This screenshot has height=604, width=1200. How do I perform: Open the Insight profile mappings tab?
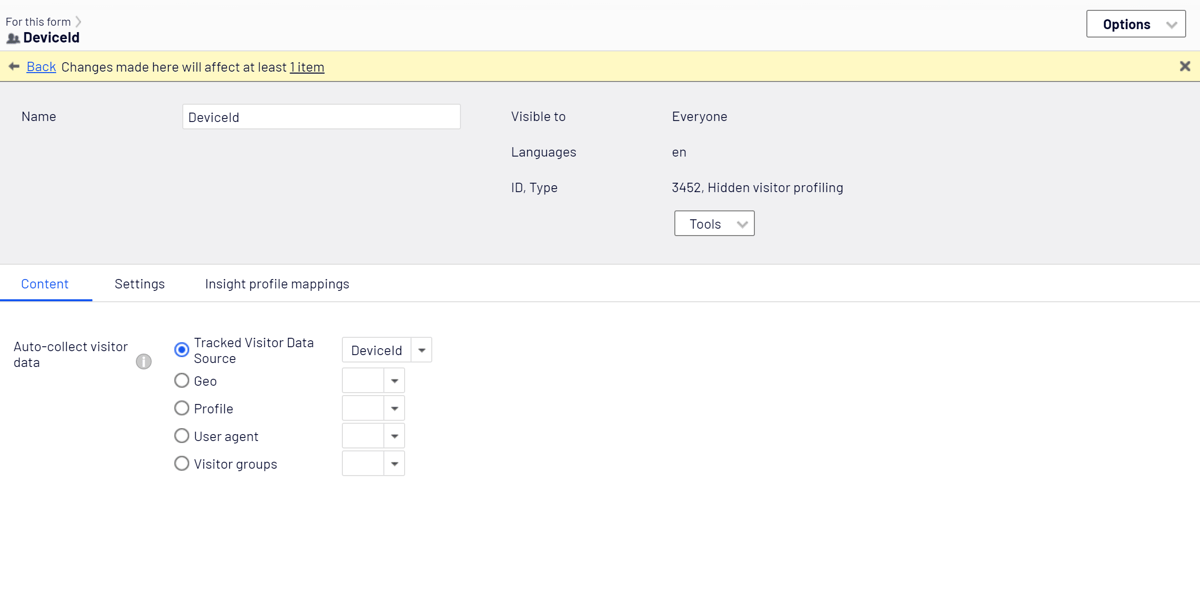[x=277, y=284]
